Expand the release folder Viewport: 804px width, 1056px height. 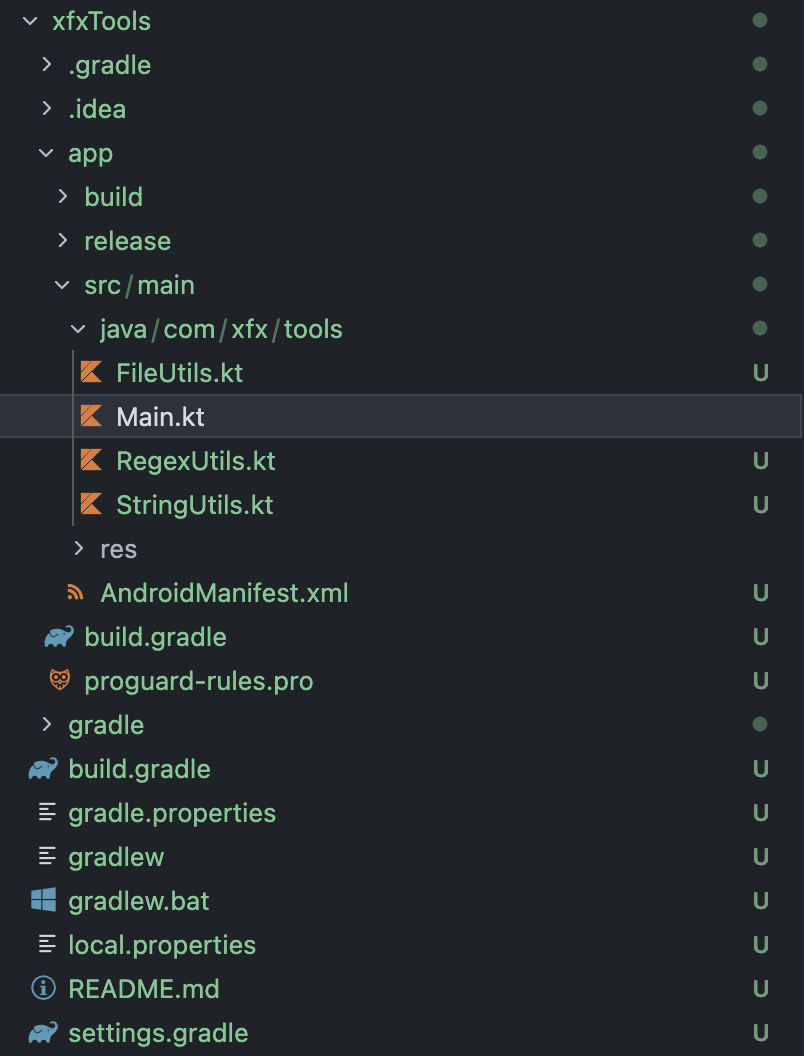click(62, 241)
